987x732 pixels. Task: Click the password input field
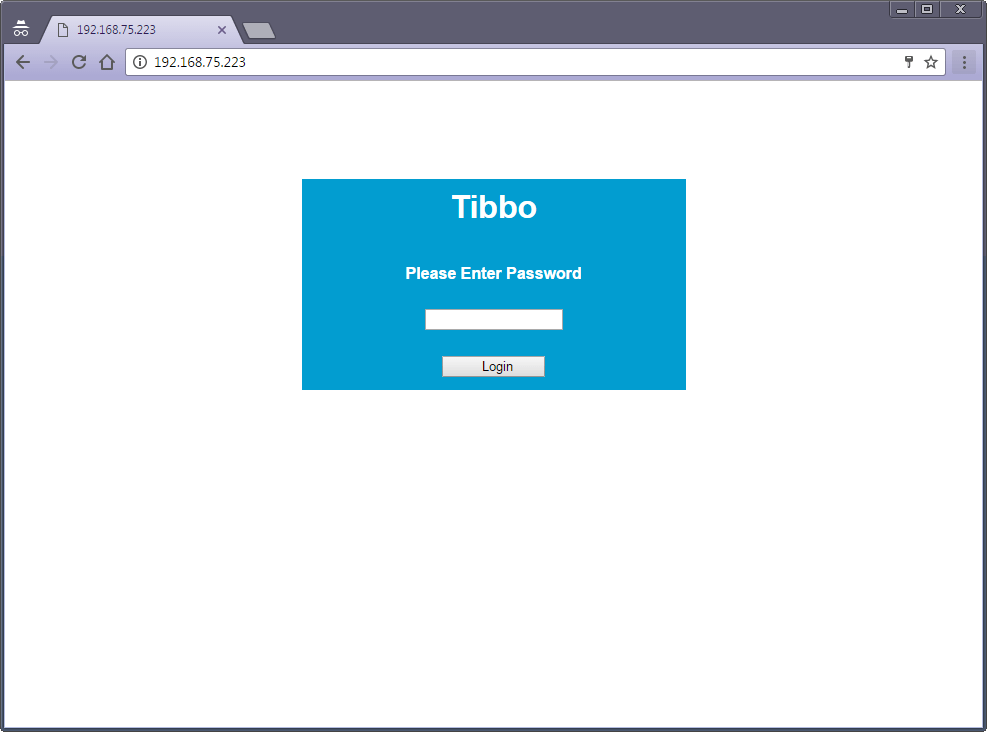click(x=493, y=318)
